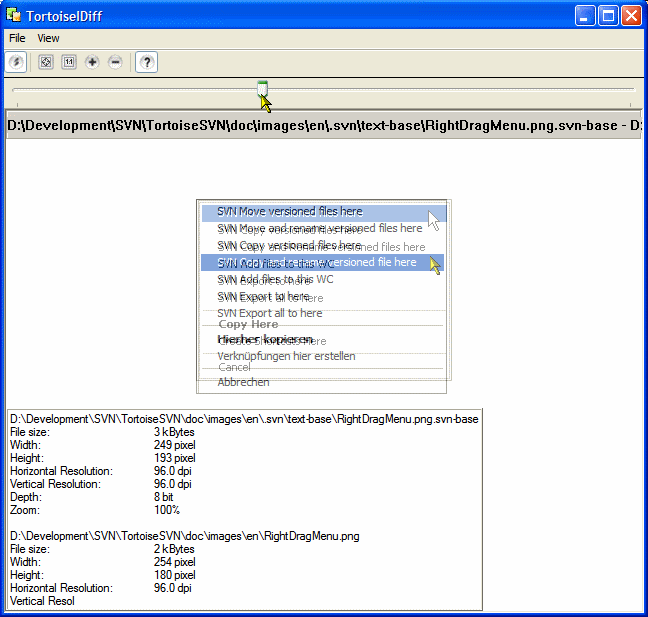Toggle the image info question mark button
The image size is (648, 617).
click(147, 62)
